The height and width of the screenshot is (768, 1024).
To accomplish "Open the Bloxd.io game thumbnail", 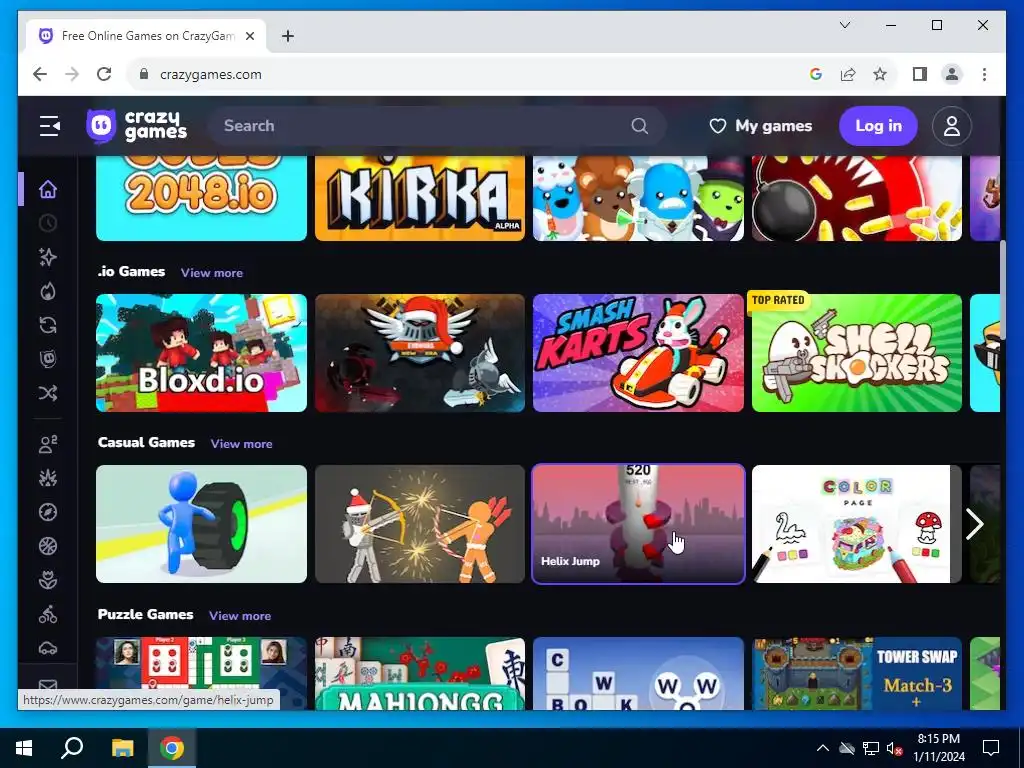I will (x=201, y=353).
